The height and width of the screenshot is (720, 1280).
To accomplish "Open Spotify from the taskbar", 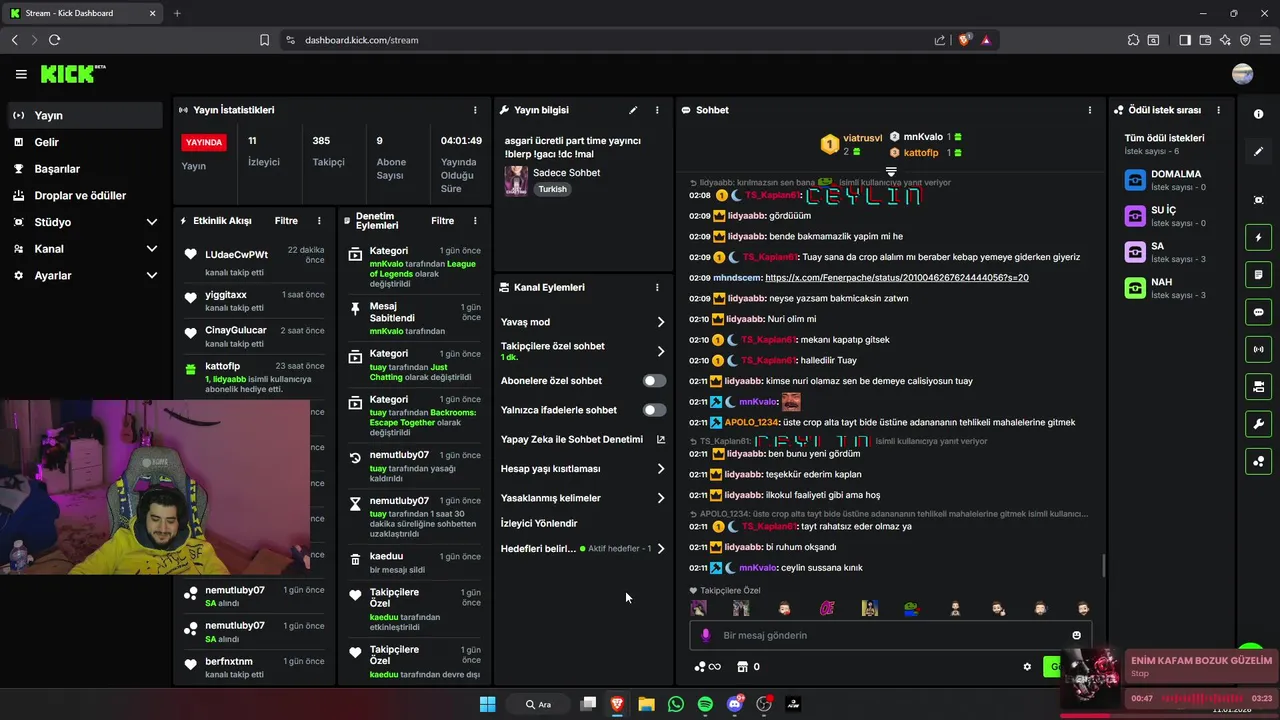I will [x=705, y=704].
